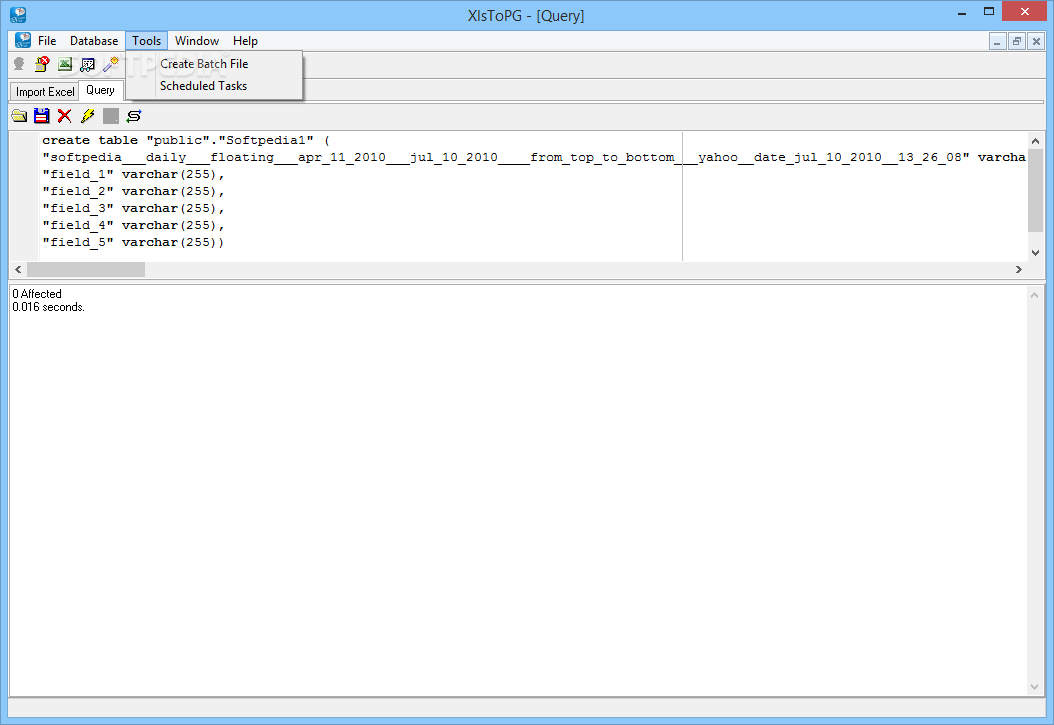Screen dimensions: 1054x725
Task: Close the inner Query child window
Action: 1037,42
